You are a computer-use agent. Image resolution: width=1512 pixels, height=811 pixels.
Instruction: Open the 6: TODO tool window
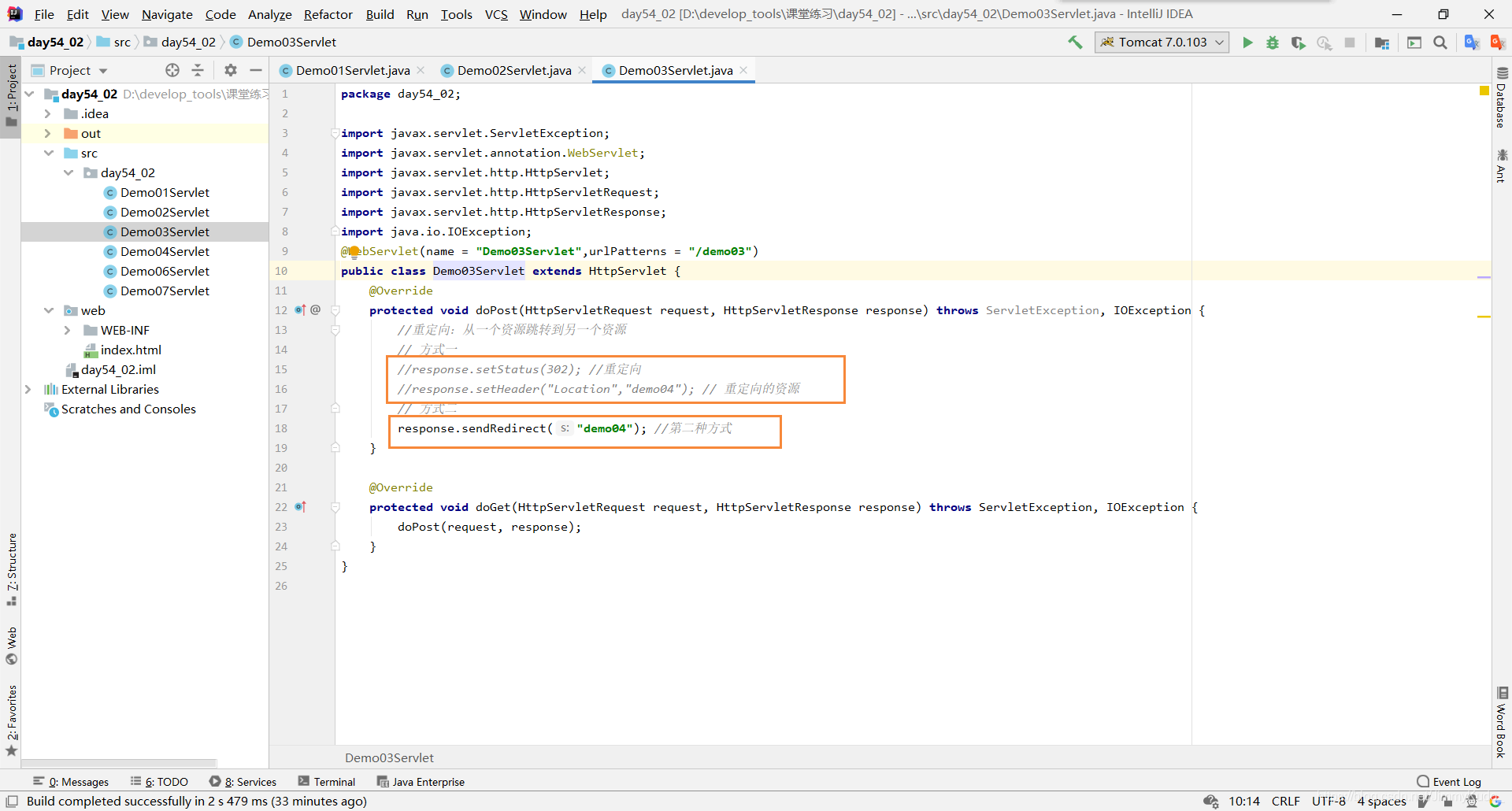pyautogui.click(x=159, y=782)
